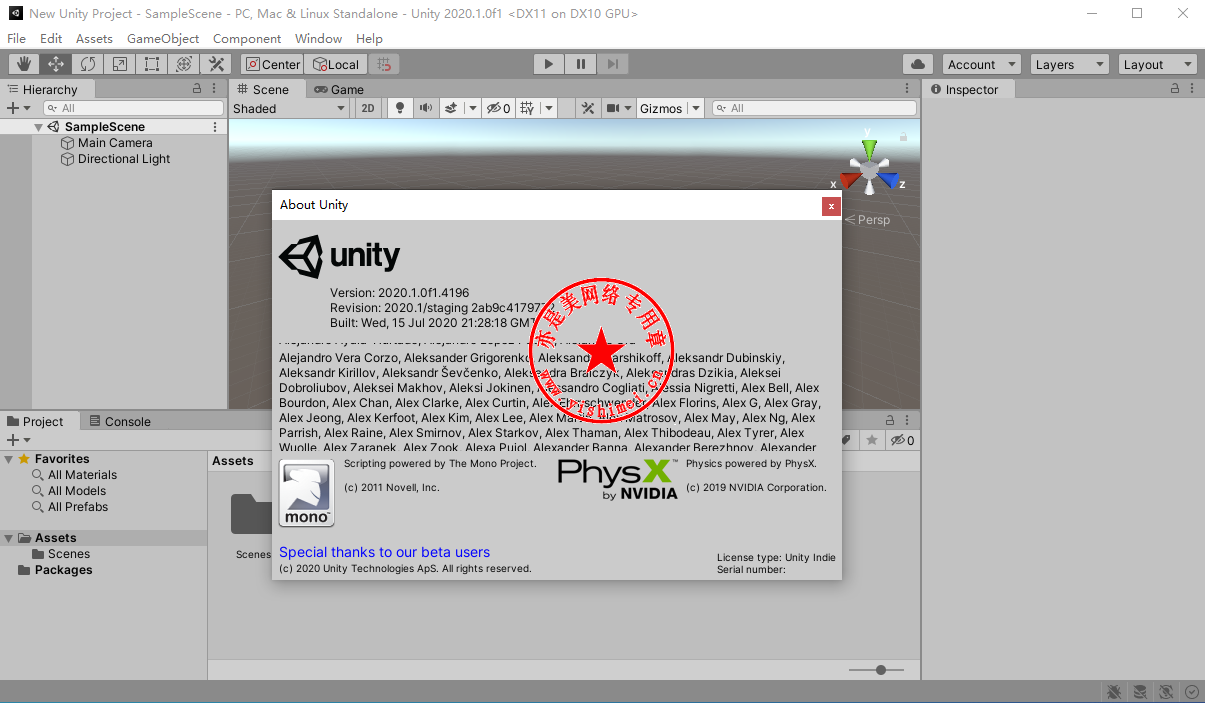Toggle scene audio speaker
The height and width of the screenshot is (703, 1205).
click(x=426, y=108)
